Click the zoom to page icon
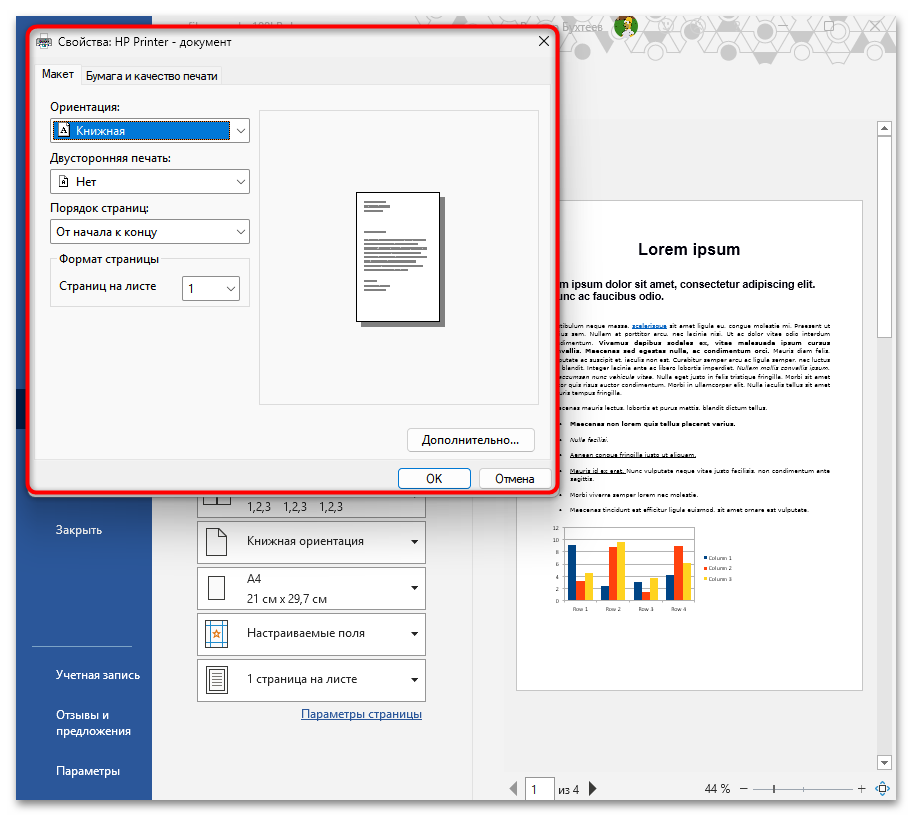 tap(882, 789)
